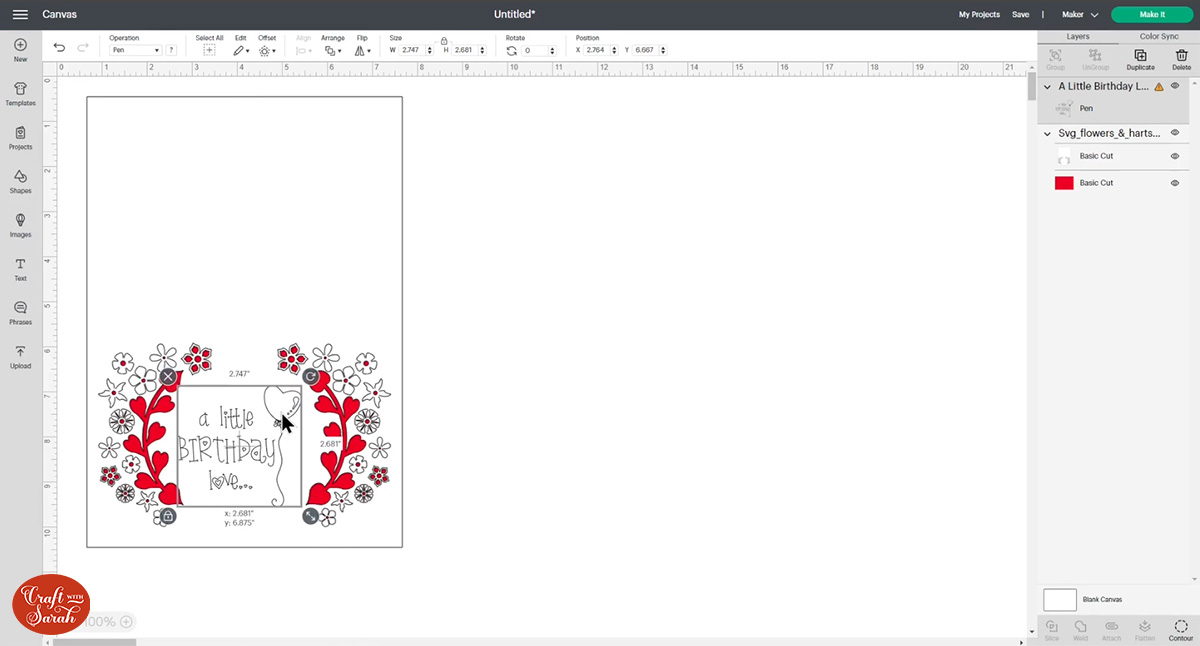
Task: Click the Save link
Action: tap(1020, 14)
